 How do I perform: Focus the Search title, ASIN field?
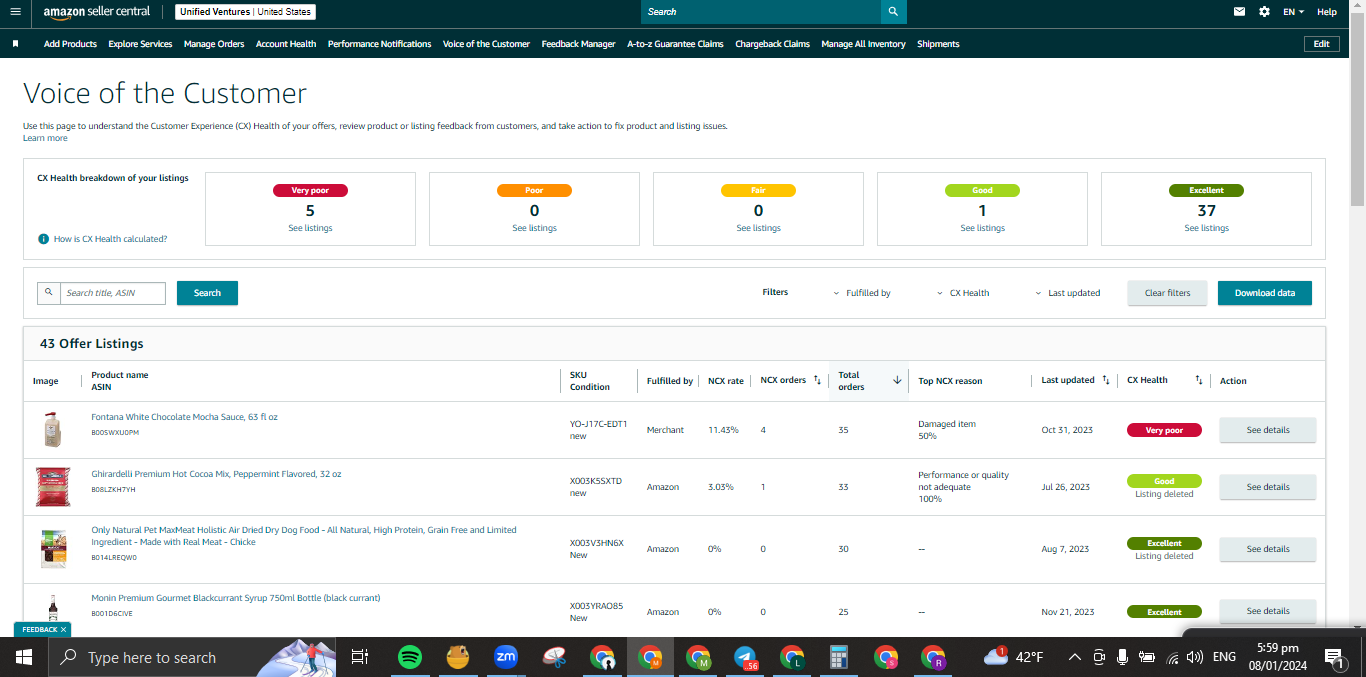112,293
